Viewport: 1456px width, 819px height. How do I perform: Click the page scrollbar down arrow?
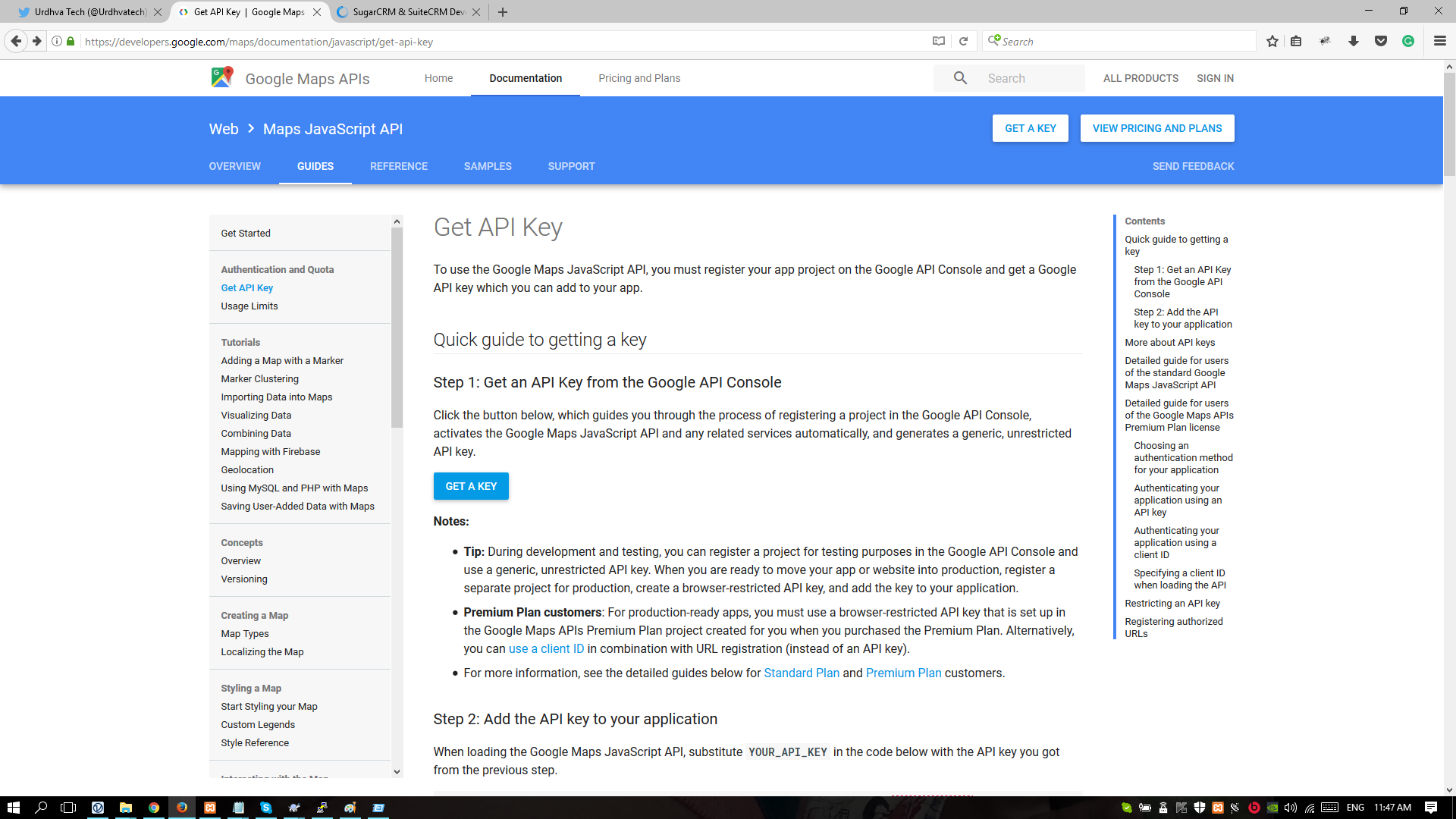1449,789
